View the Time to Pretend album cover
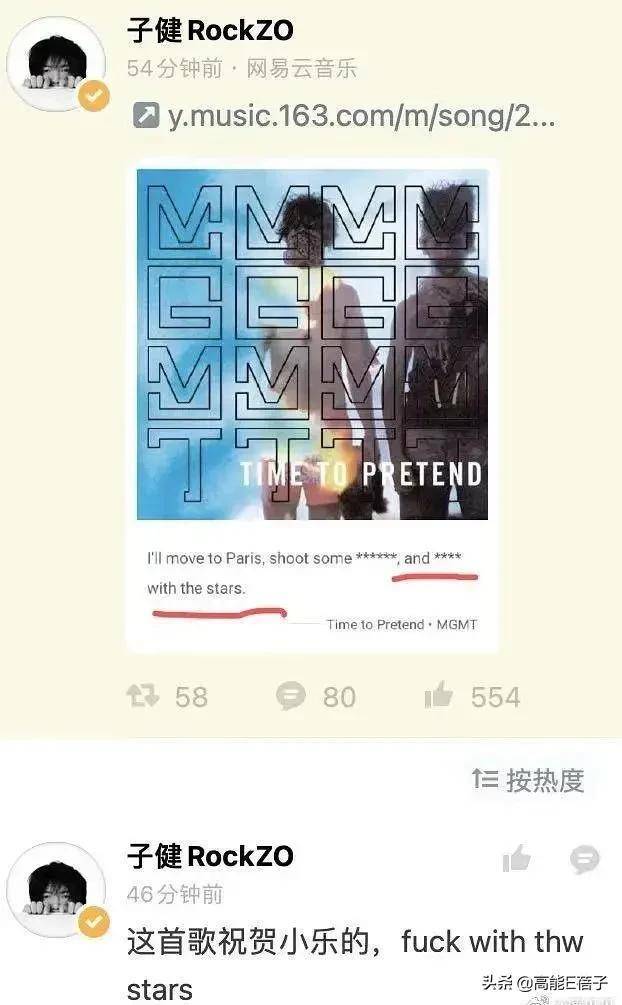The width and height of the screenshot is (622, 1005). pyautogui.click(x=312, y=344)
